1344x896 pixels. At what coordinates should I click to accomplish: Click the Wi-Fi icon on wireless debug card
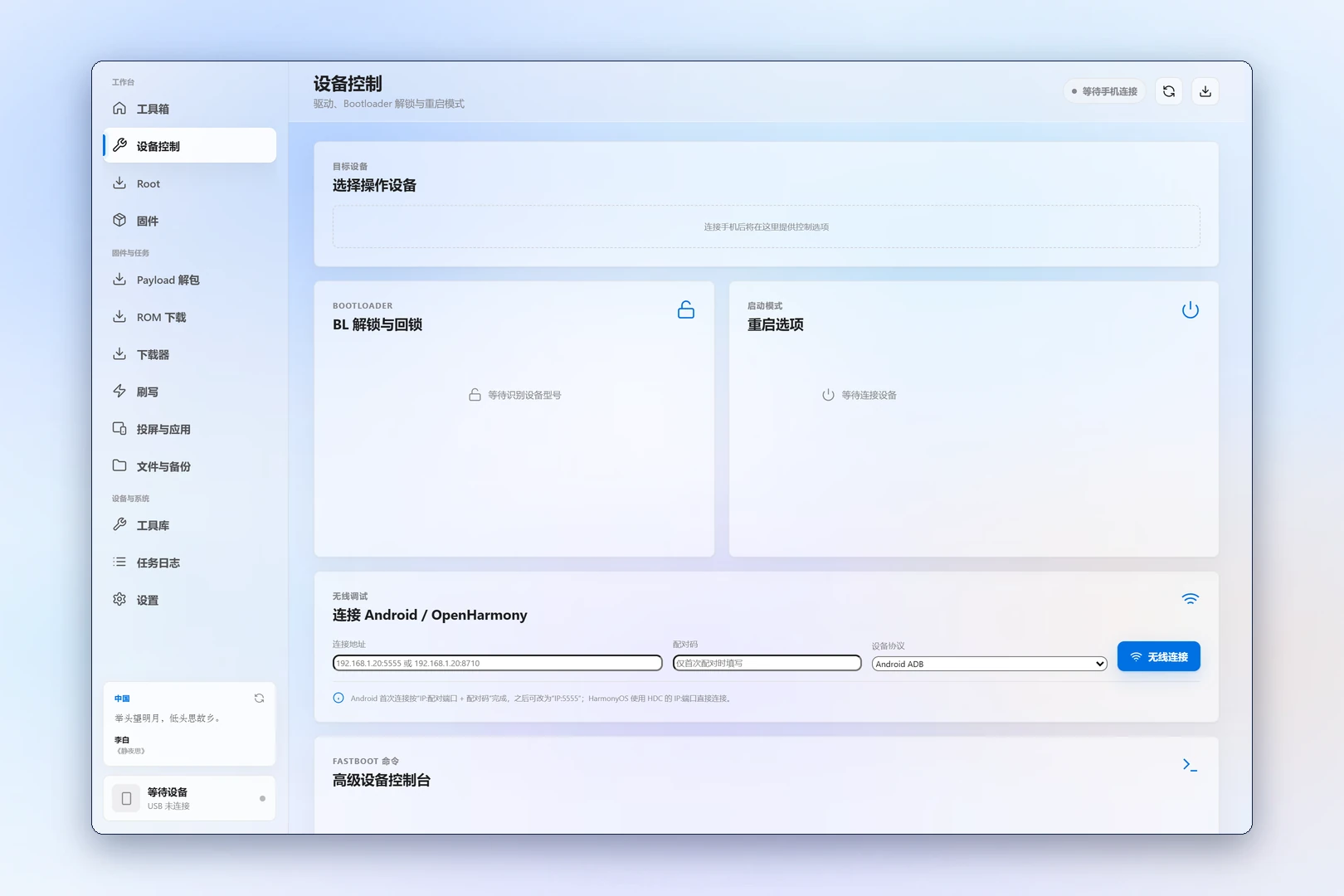tap(1191, 599)
